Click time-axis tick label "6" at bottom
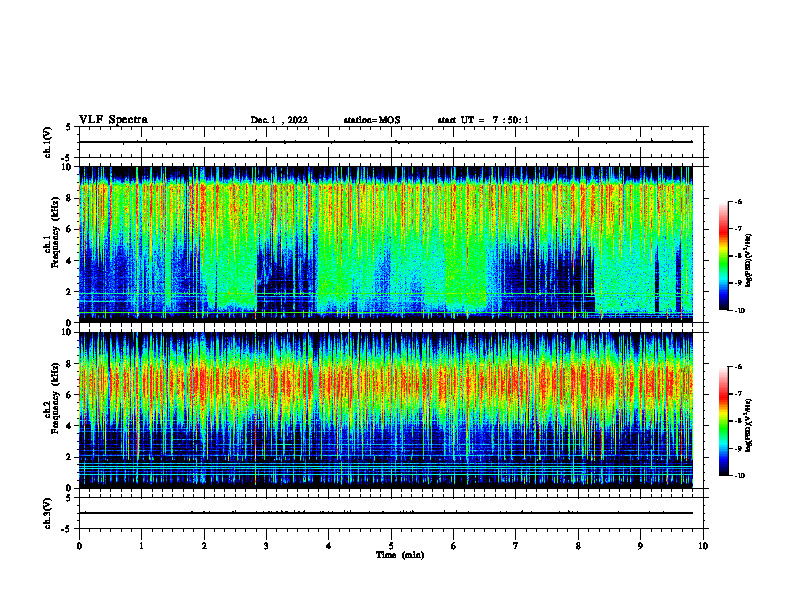The height and width of the screenshot is (612, 792). coord(454,546)
